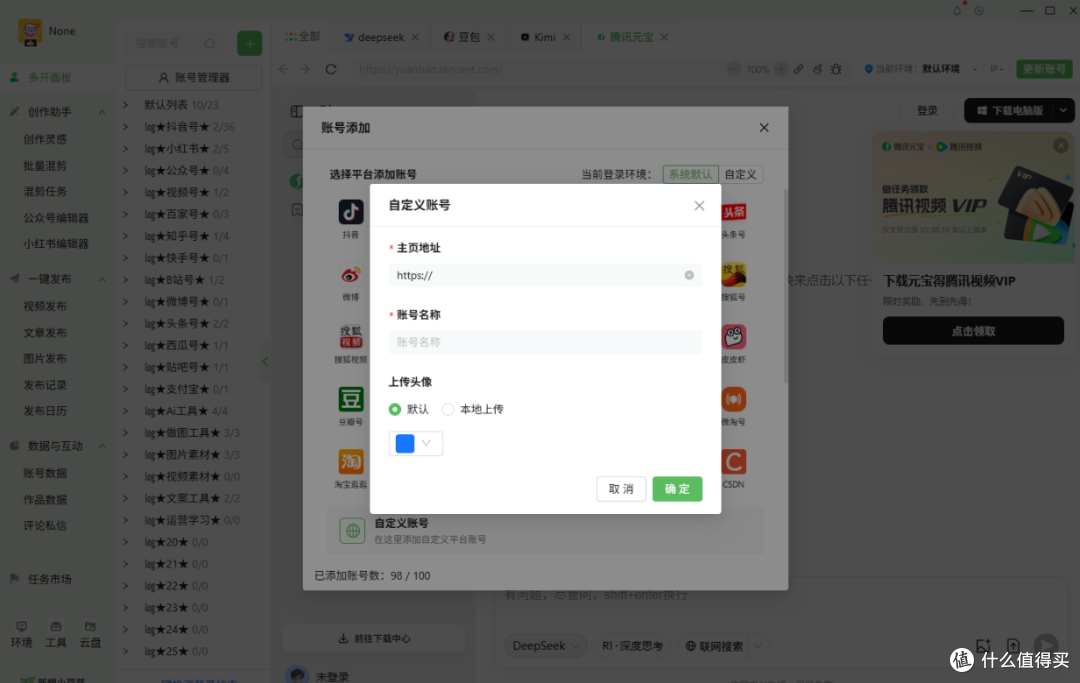The width and height of the screenshot is (1080, 683).
Task: Expand the log★小红书★ group
Action: (x=126, y=149)
